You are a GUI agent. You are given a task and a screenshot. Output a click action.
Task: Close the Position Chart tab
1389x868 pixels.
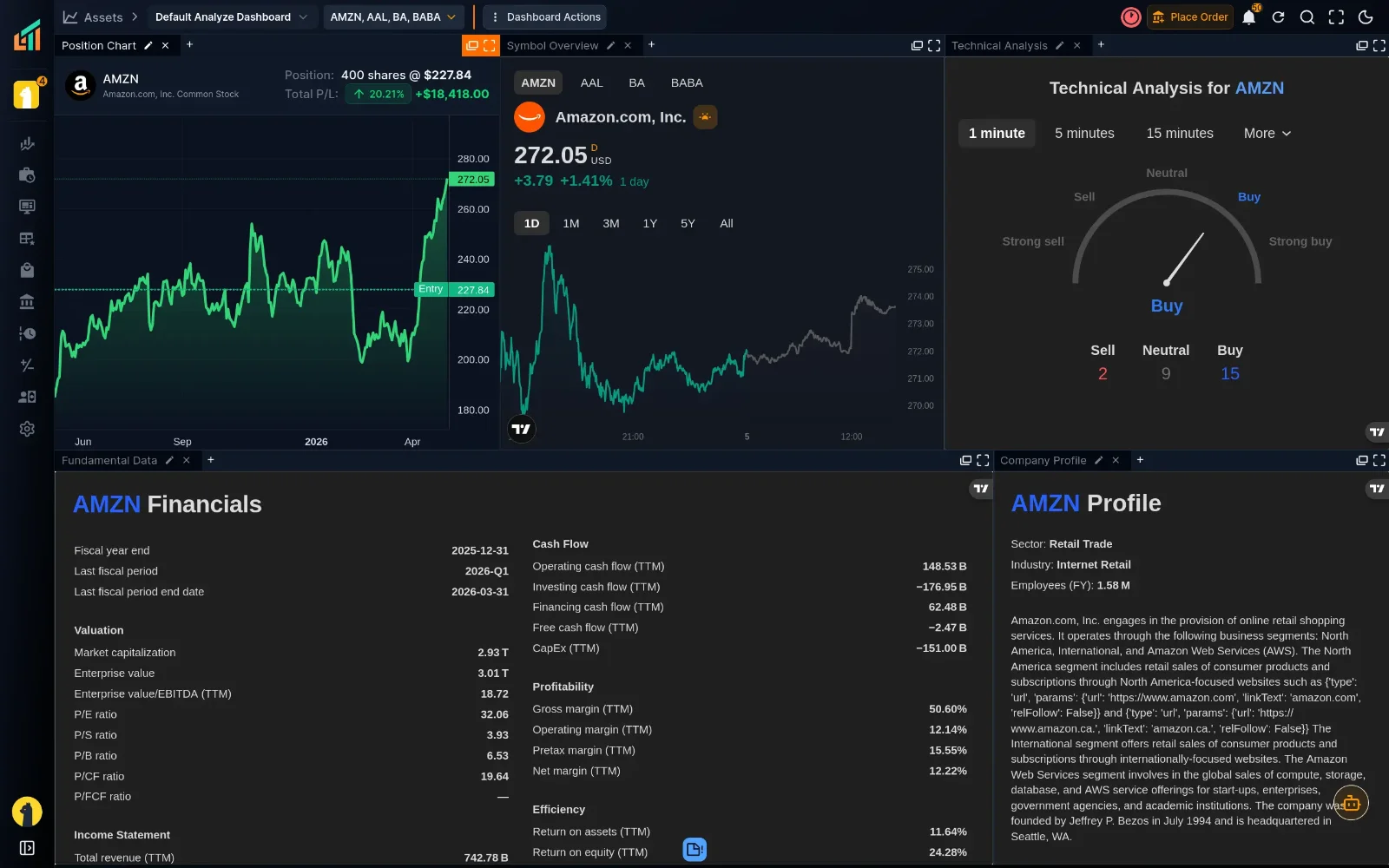coord(165,45)
